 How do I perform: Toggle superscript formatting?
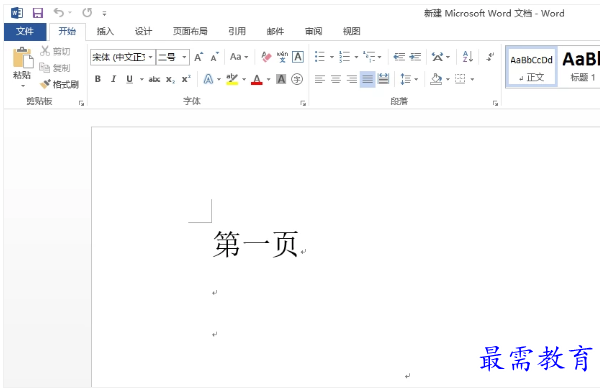click(x=186, y=79)
